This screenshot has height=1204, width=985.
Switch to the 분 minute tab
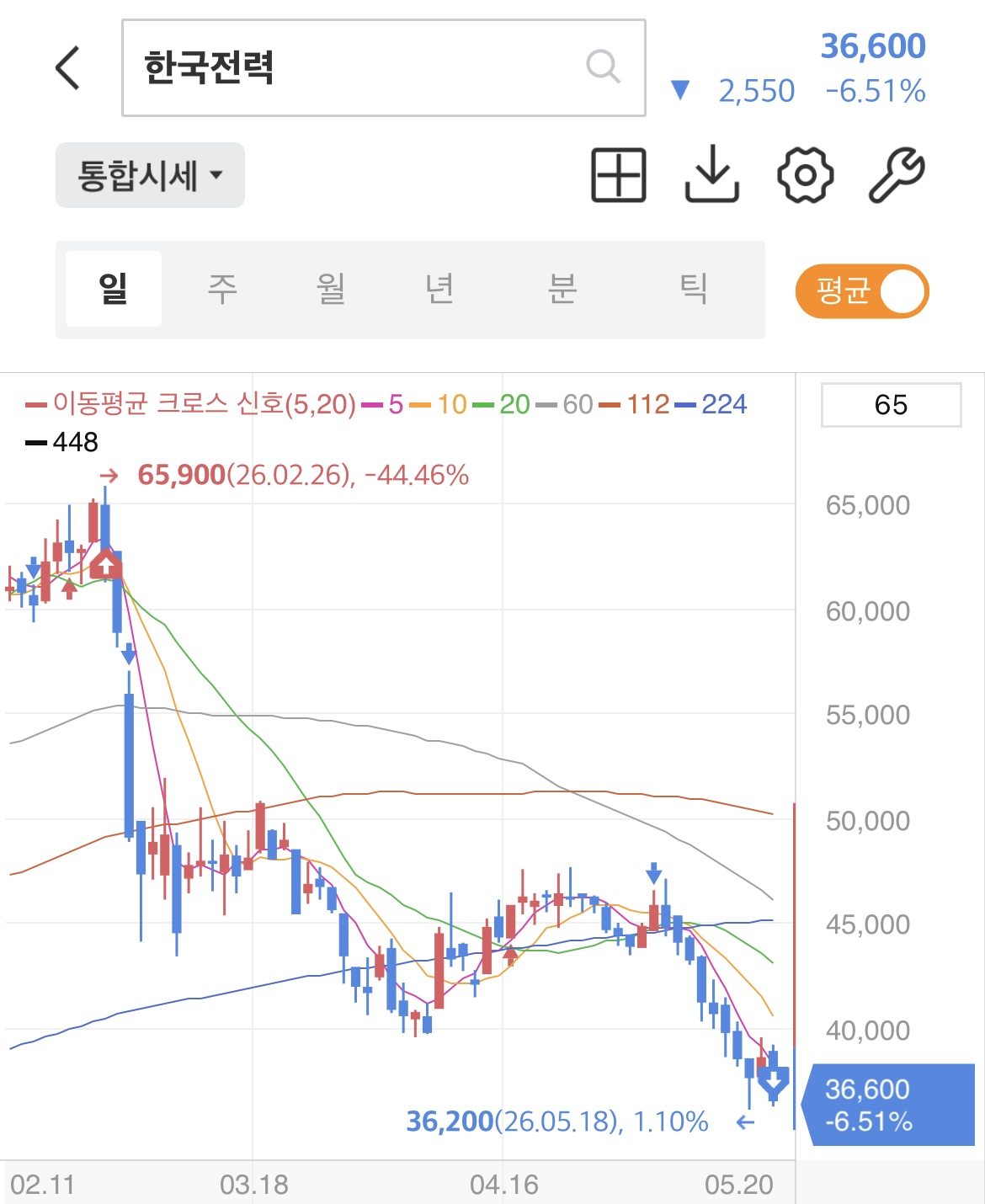coord(562,289)
